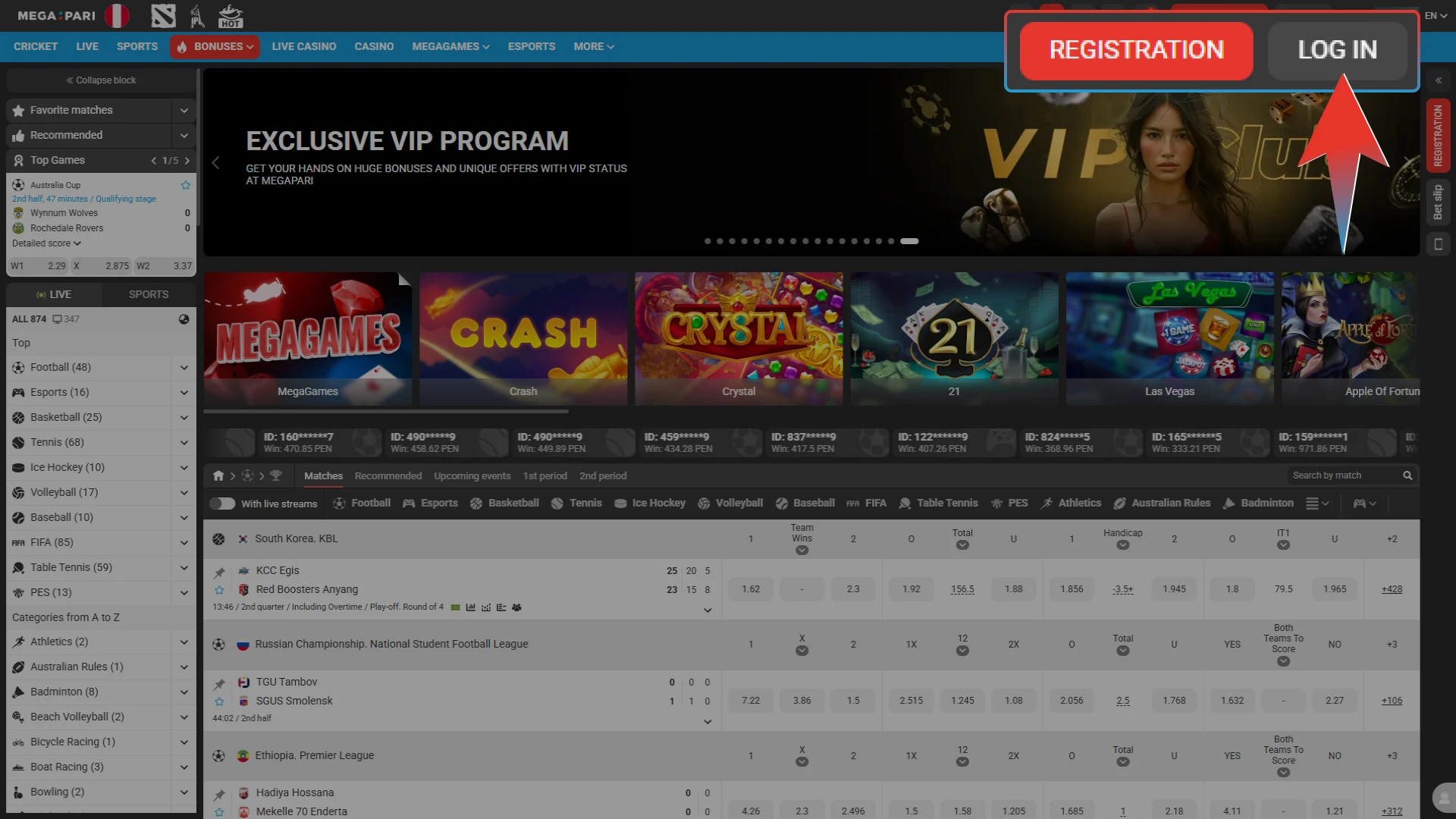Show previous banner slide with left arrow
This screenshot has height=819, width=1456.
(215, 163)
